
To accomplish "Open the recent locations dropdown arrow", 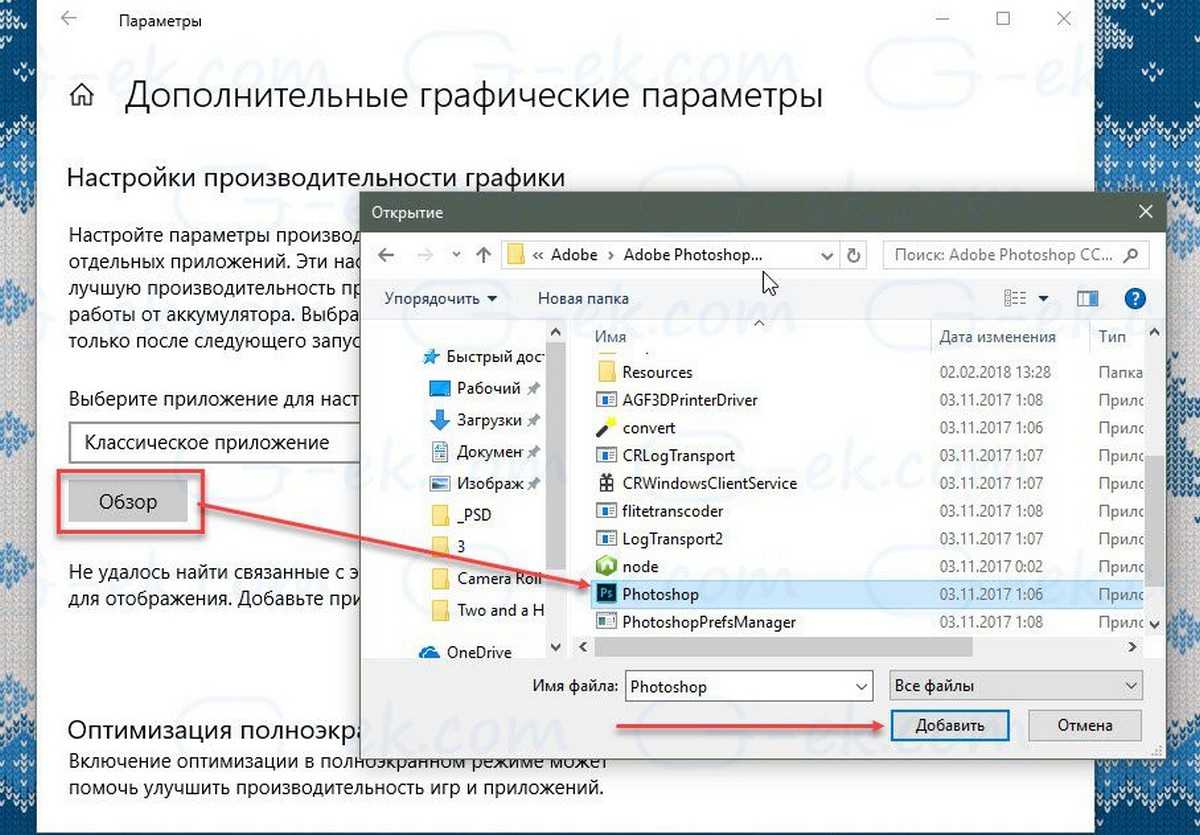I will (456, 255).
